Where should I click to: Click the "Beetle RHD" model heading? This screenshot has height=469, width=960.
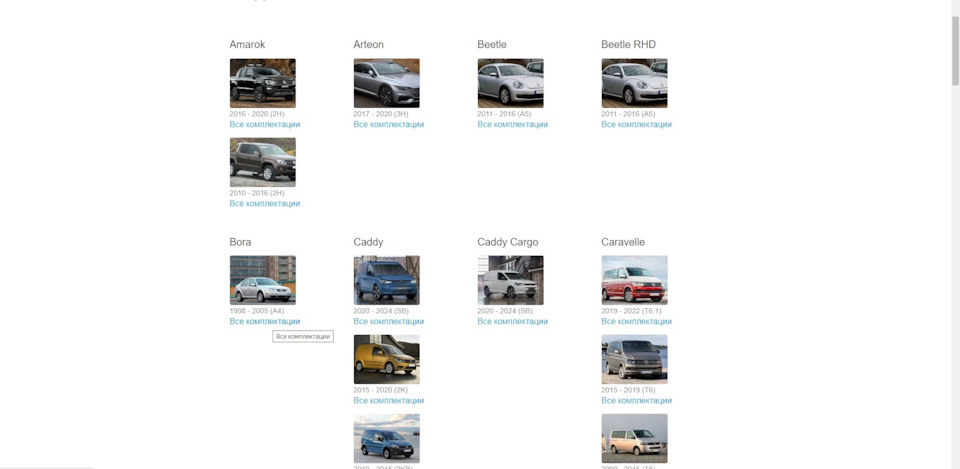(x=629, y=45)
